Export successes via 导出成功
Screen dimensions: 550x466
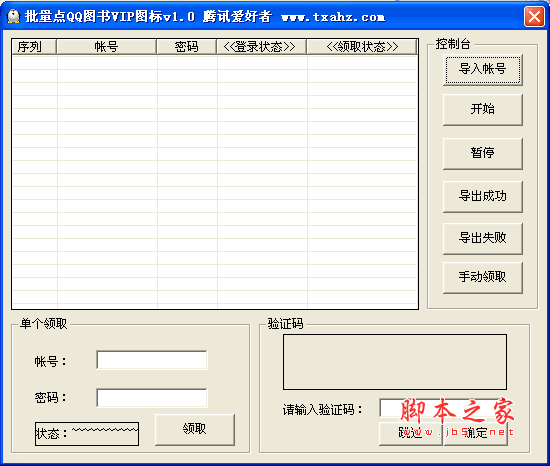click(483, 196)
